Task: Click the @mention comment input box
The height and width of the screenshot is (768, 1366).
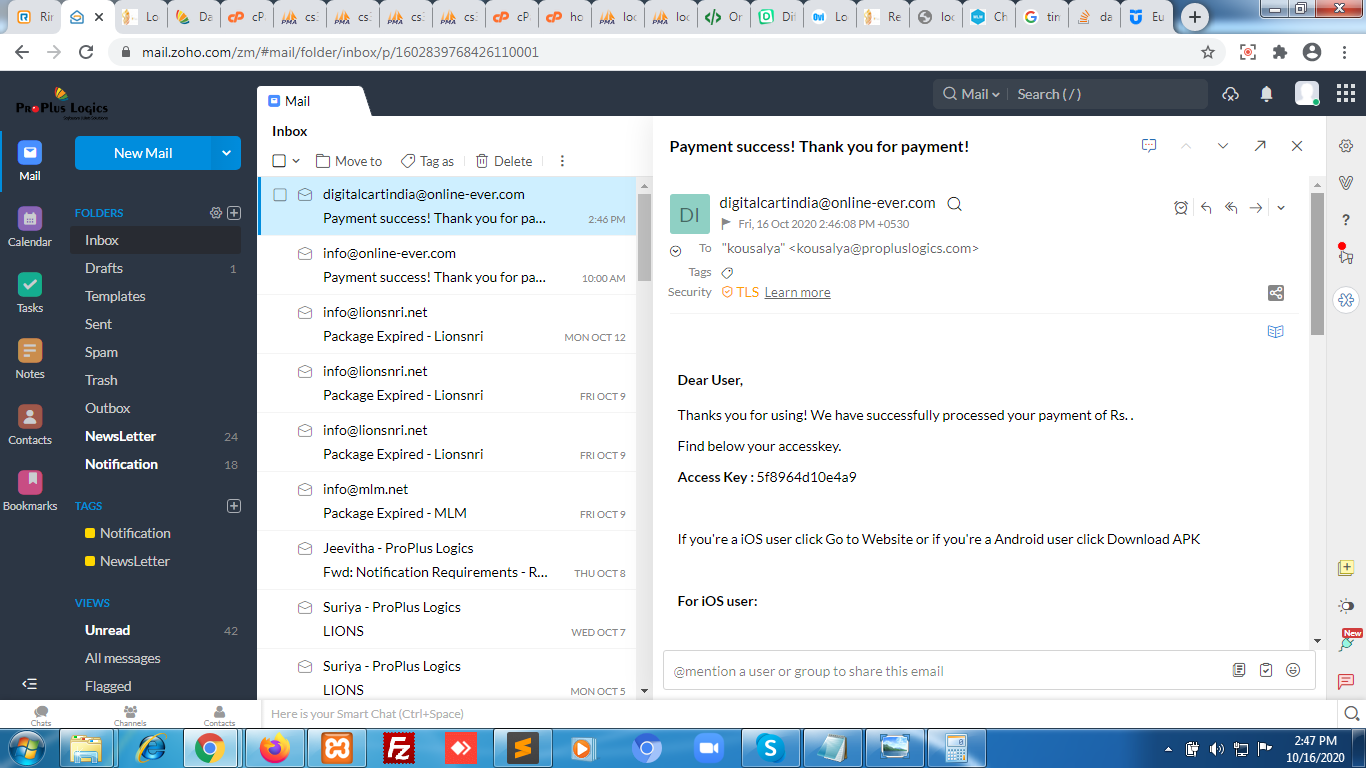Action: pyautogui.click(x=945, y=671)
